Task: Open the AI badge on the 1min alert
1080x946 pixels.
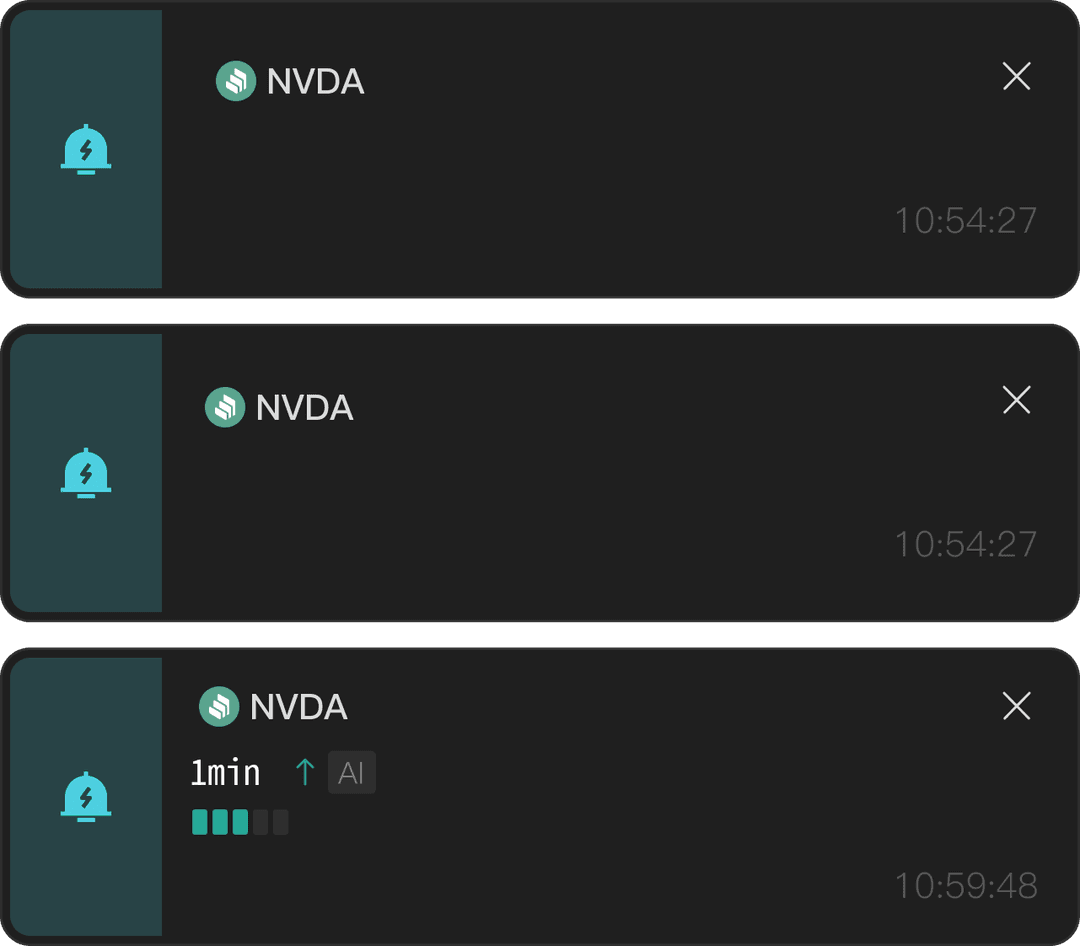Action: (x=351, y=772)
